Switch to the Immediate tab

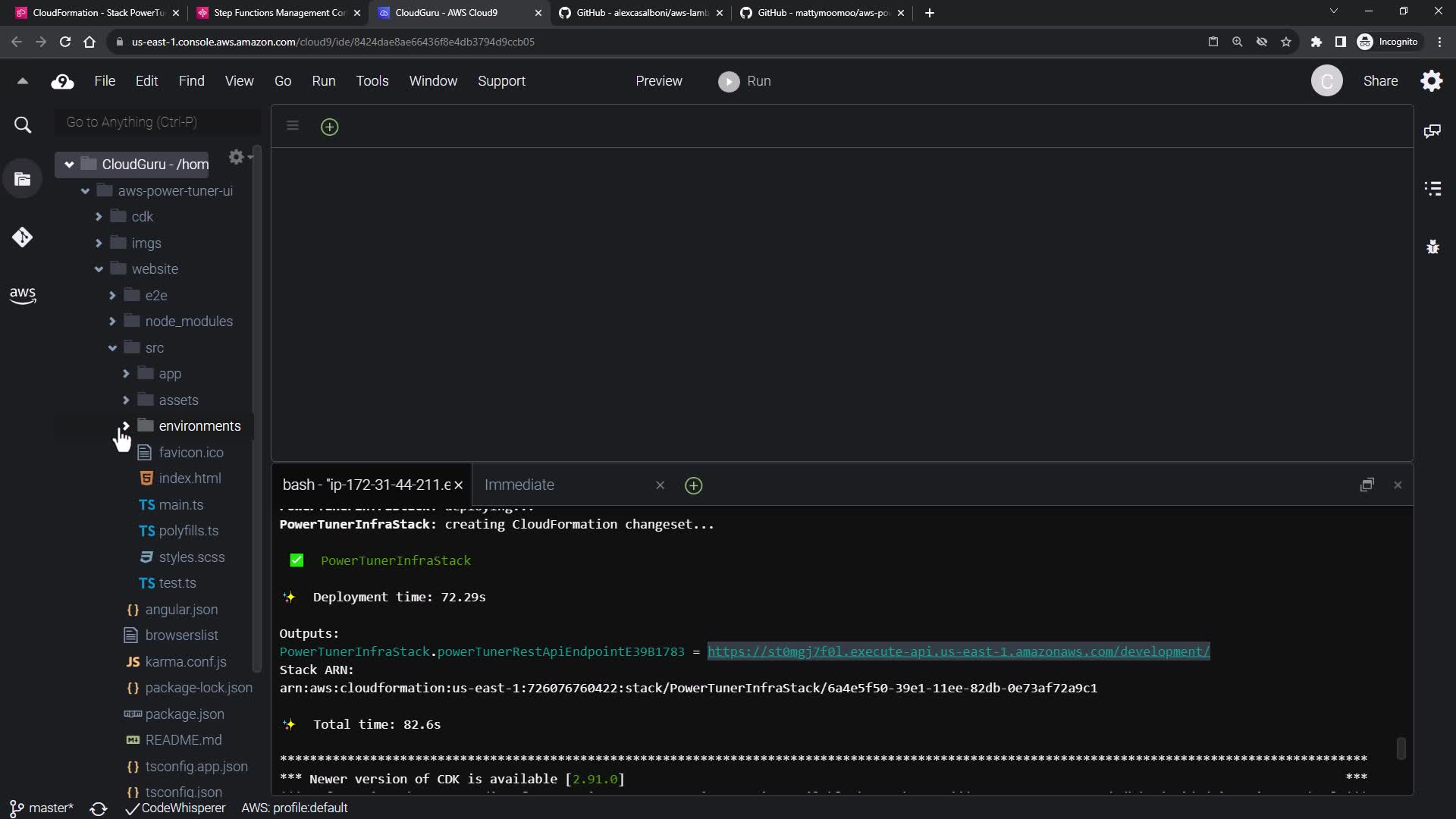pos(519,485)
